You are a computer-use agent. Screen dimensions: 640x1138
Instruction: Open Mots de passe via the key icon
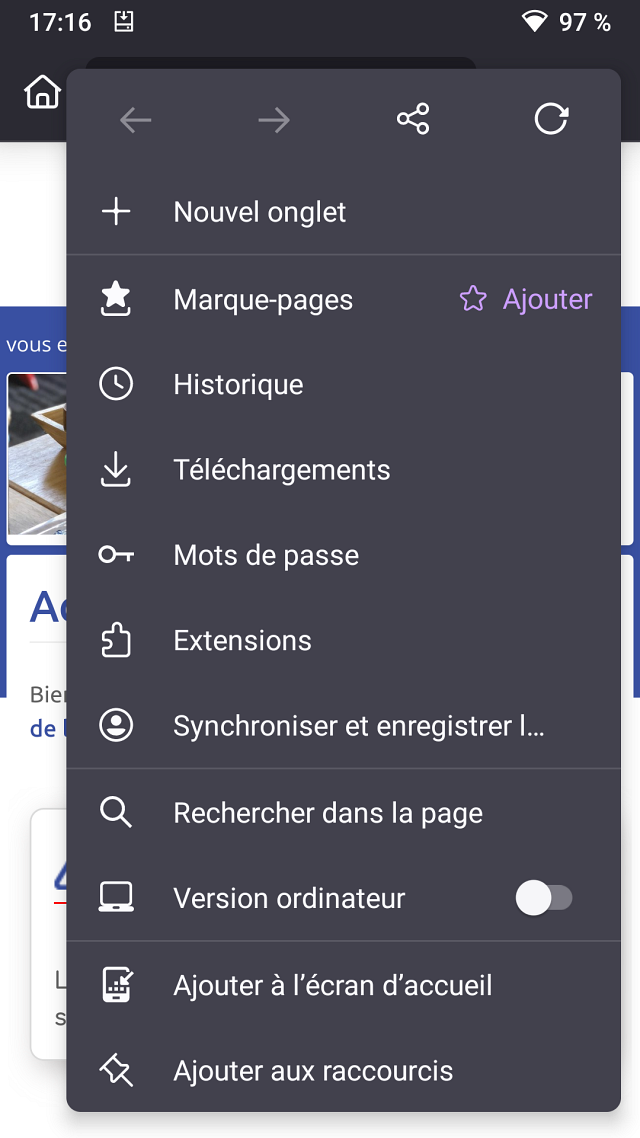(116, 554)
